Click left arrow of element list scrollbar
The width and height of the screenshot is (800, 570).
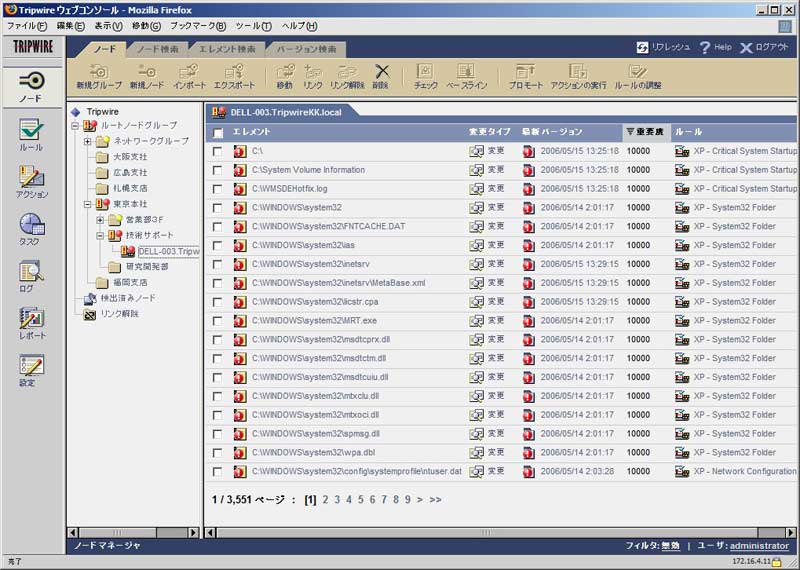click(210, 532)
